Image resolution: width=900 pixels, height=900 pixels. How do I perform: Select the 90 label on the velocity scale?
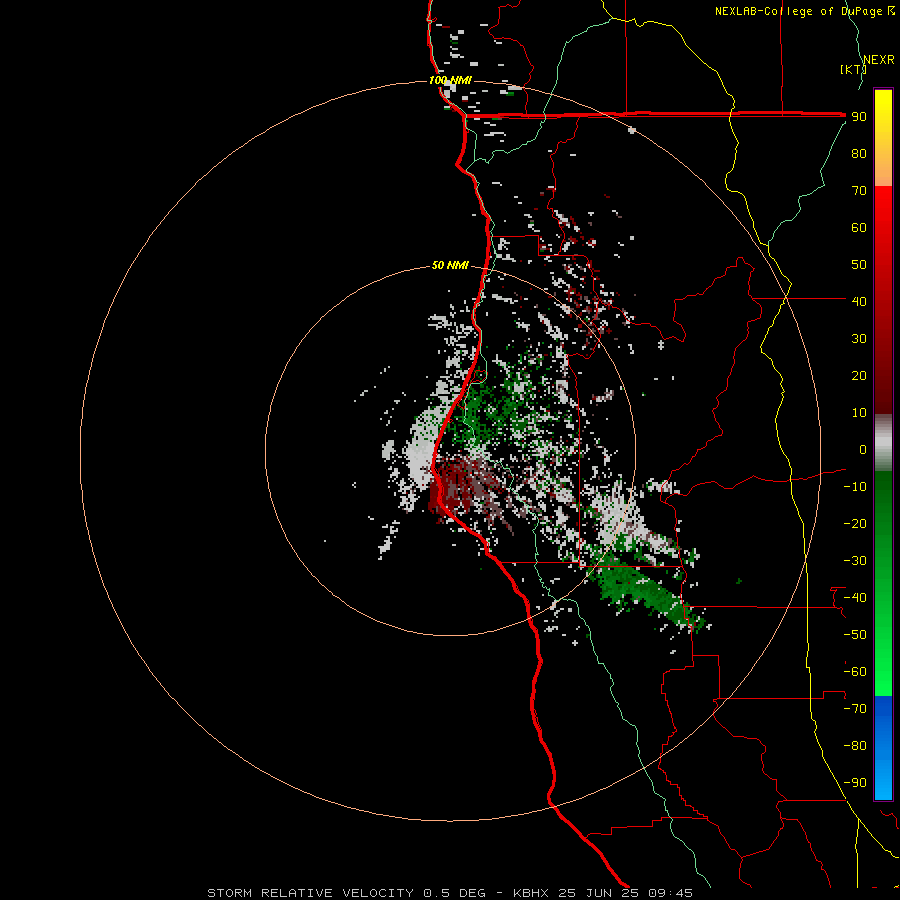point(859,117)
